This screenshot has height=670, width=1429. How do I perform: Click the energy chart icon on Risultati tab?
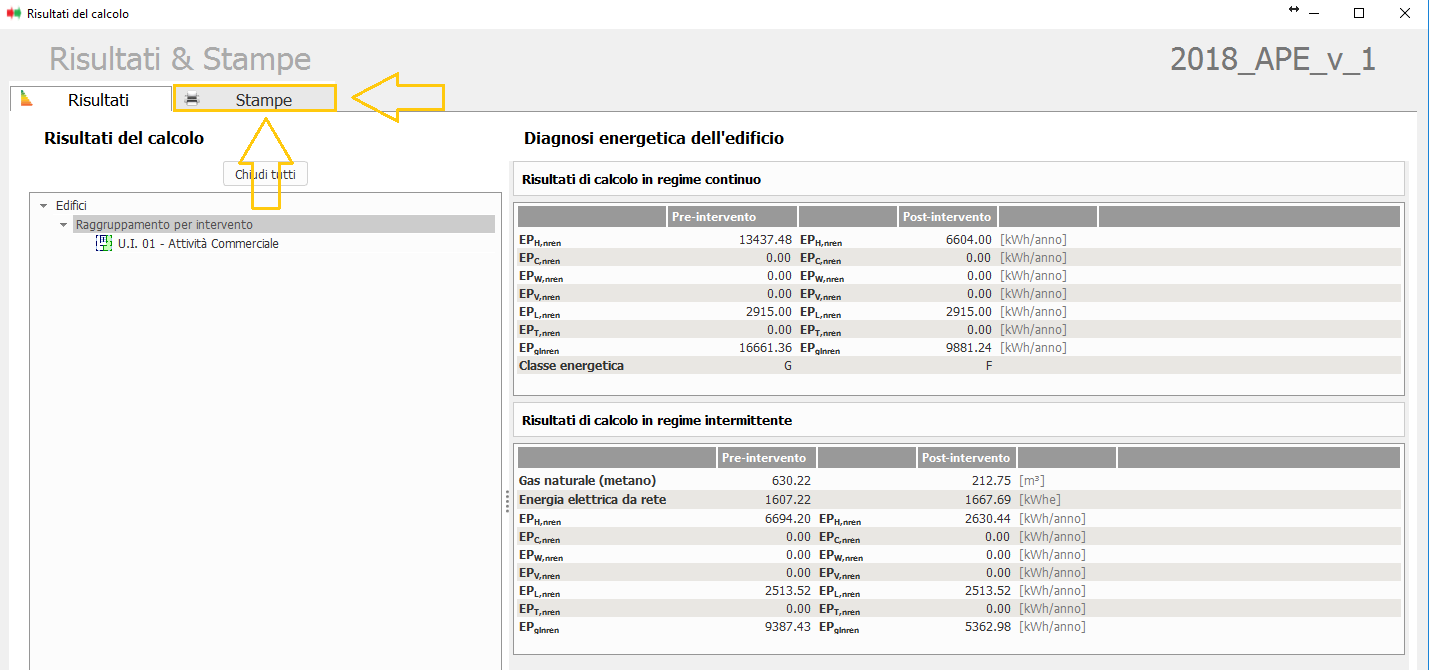(27, 99)
